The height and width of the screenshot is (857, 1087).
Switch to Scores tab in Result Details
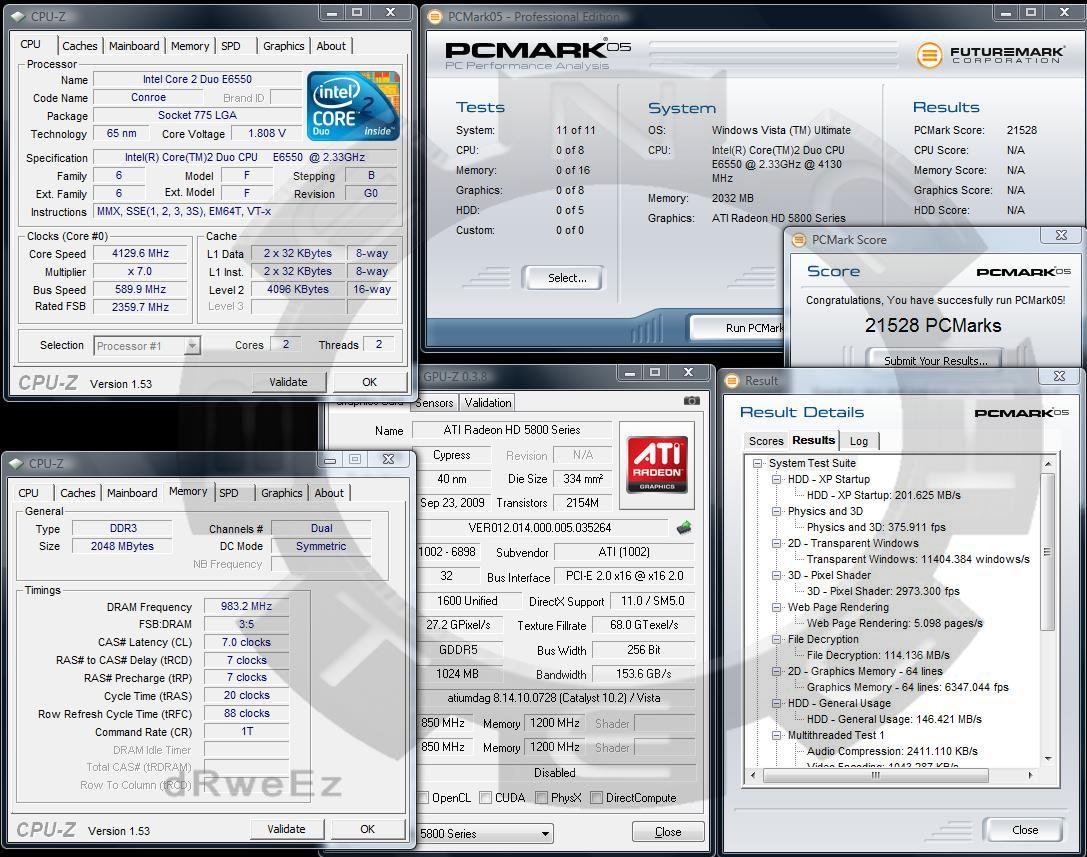tap(766, 441)
